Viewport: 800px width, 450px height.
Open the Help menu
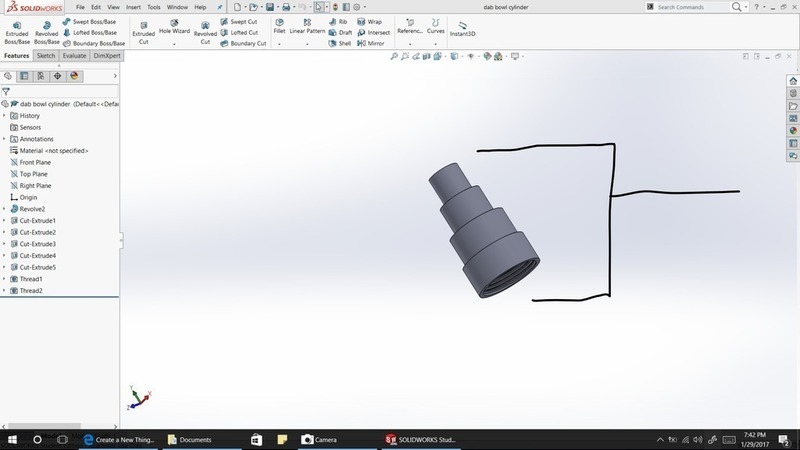[x=200, y=7]
